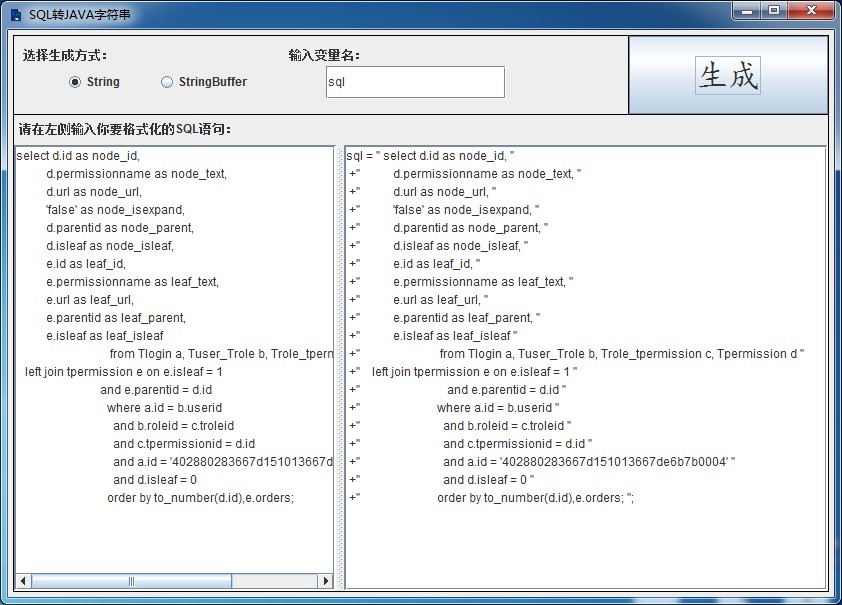Click the variable name input field
The width and height of the screenshot is (842, 605).
tap(415, 82)
